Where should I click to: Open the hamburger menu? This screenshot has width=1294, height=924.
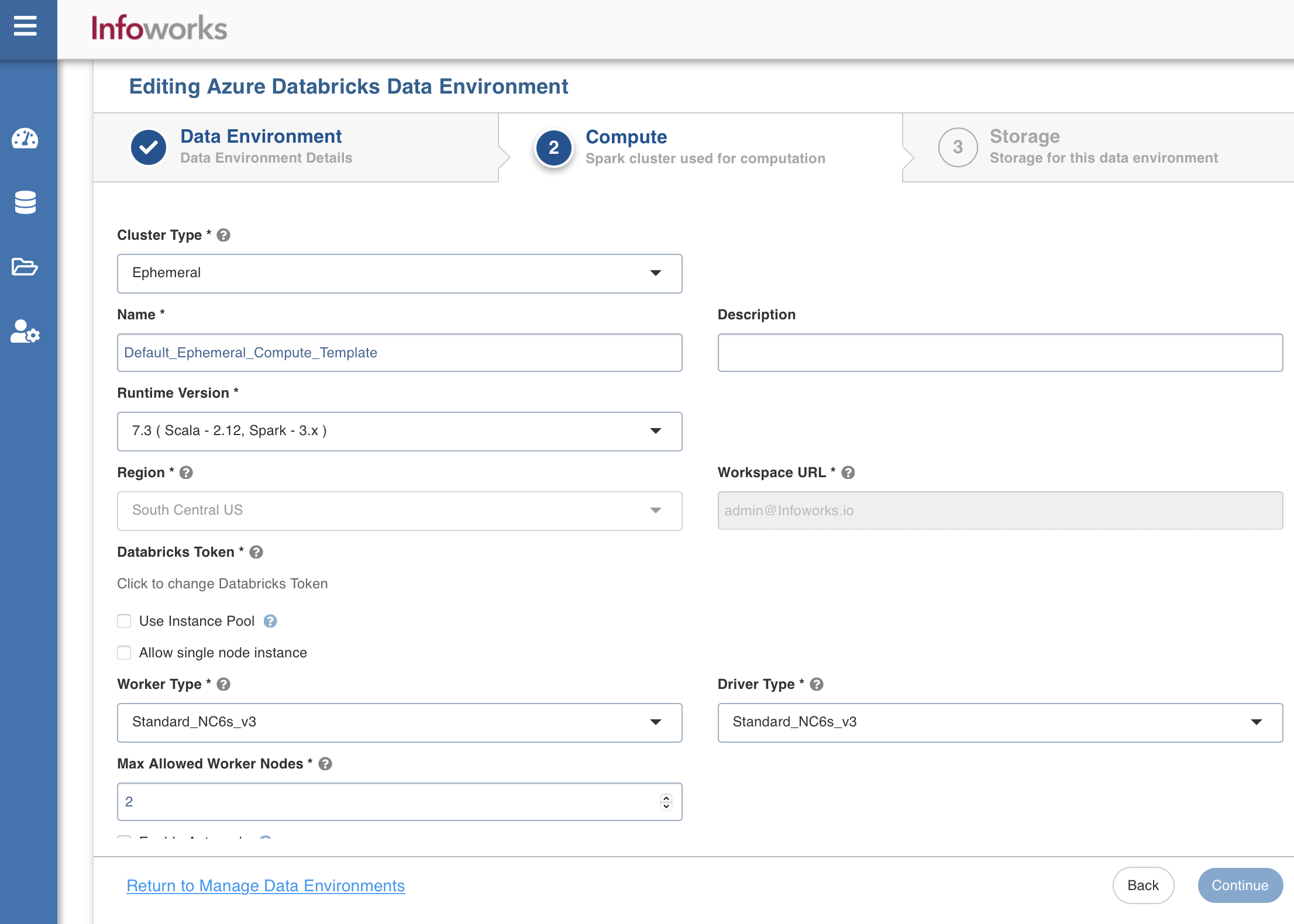pos(25,26)
